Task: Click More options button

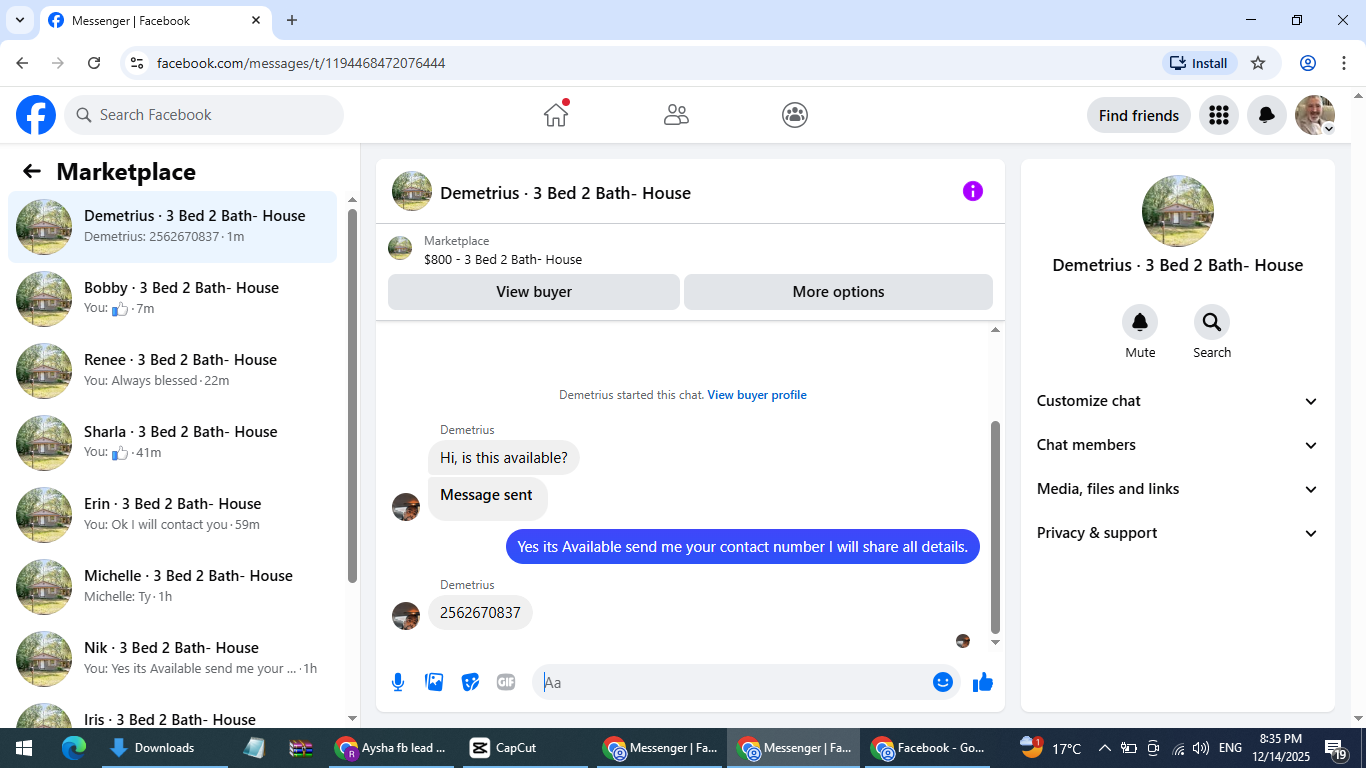Action: 838,292
